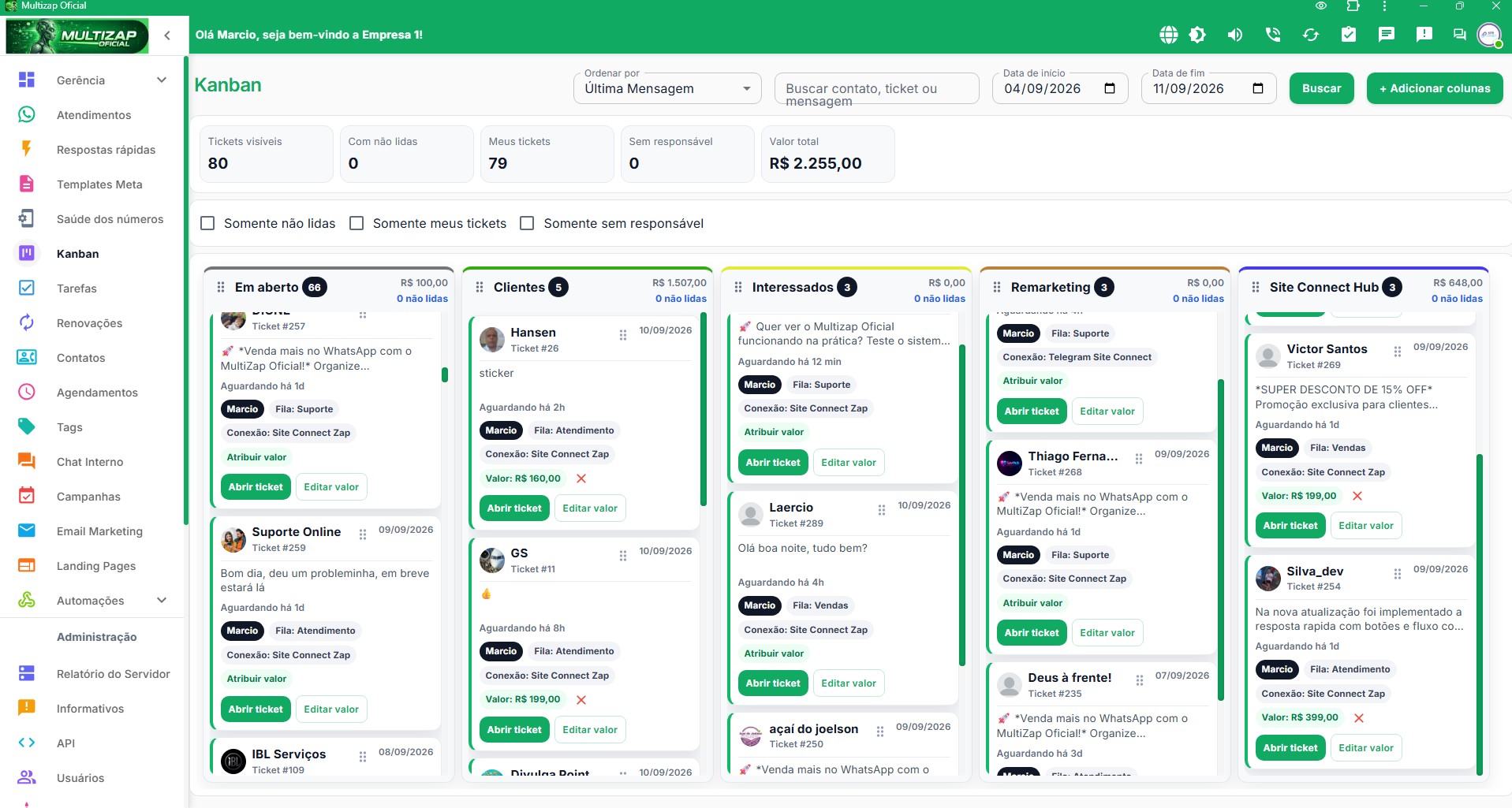The image size is (1512, 808).
Task: Check the Somente meus tickets box
Action: click(x=357, y=223)
